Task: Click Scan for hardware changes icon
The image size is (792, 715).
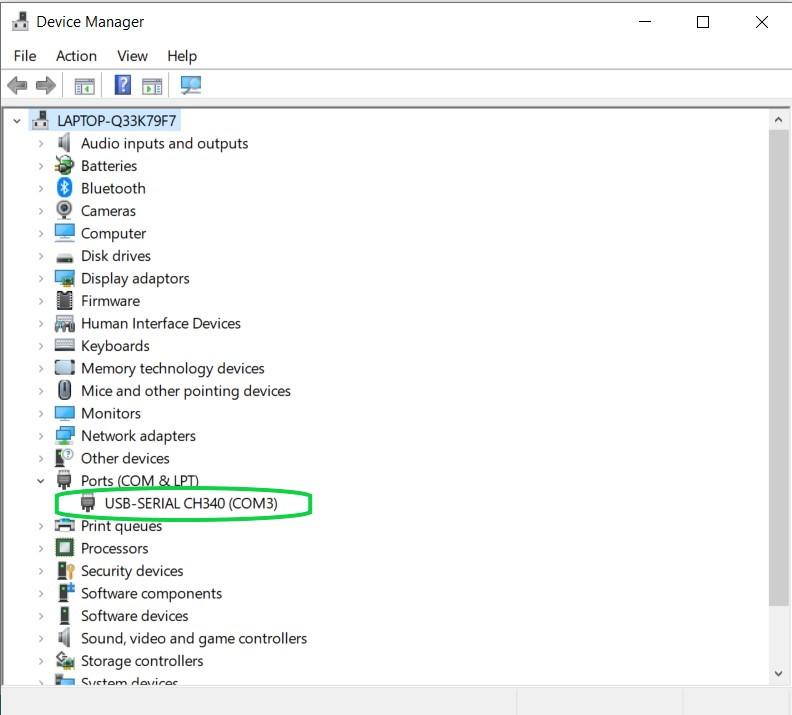Action: click(x=190, y=86)
